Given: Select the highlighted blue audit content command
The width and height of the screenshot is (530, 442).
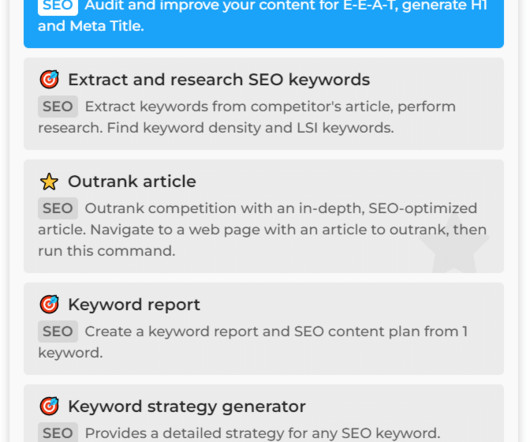Looking at the screenshot, I should [264, 22].
